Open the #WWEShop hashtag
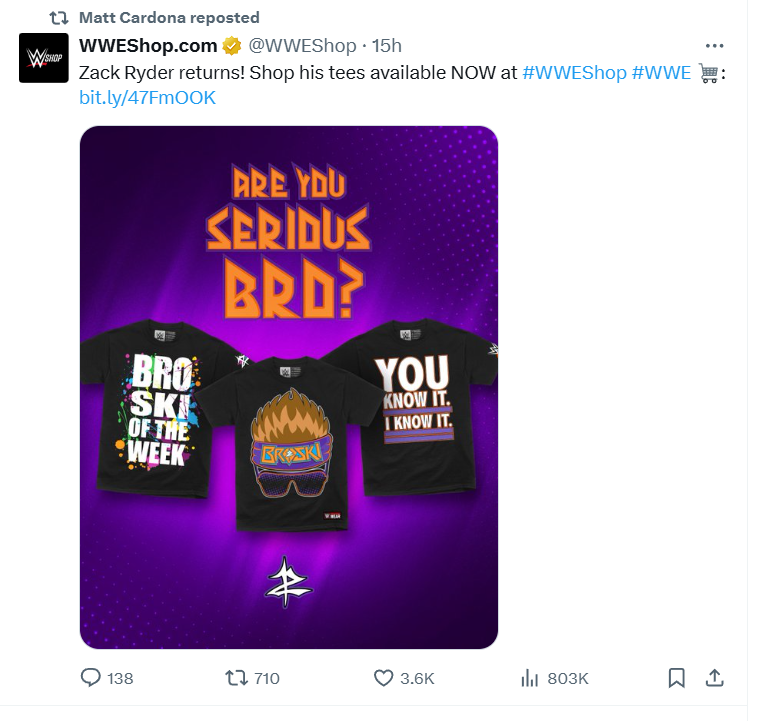This screenshot has width=768, height=721. tap(574, 73)
